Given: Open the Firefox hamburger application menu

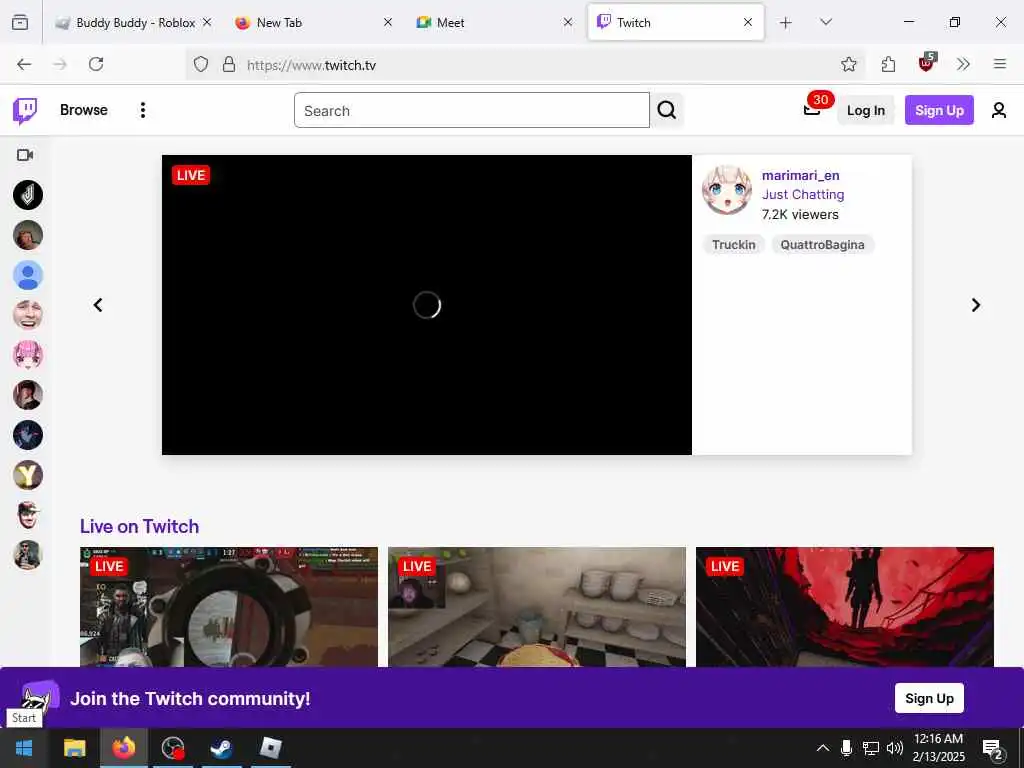Looking at the screenshot, I should 999,64.
